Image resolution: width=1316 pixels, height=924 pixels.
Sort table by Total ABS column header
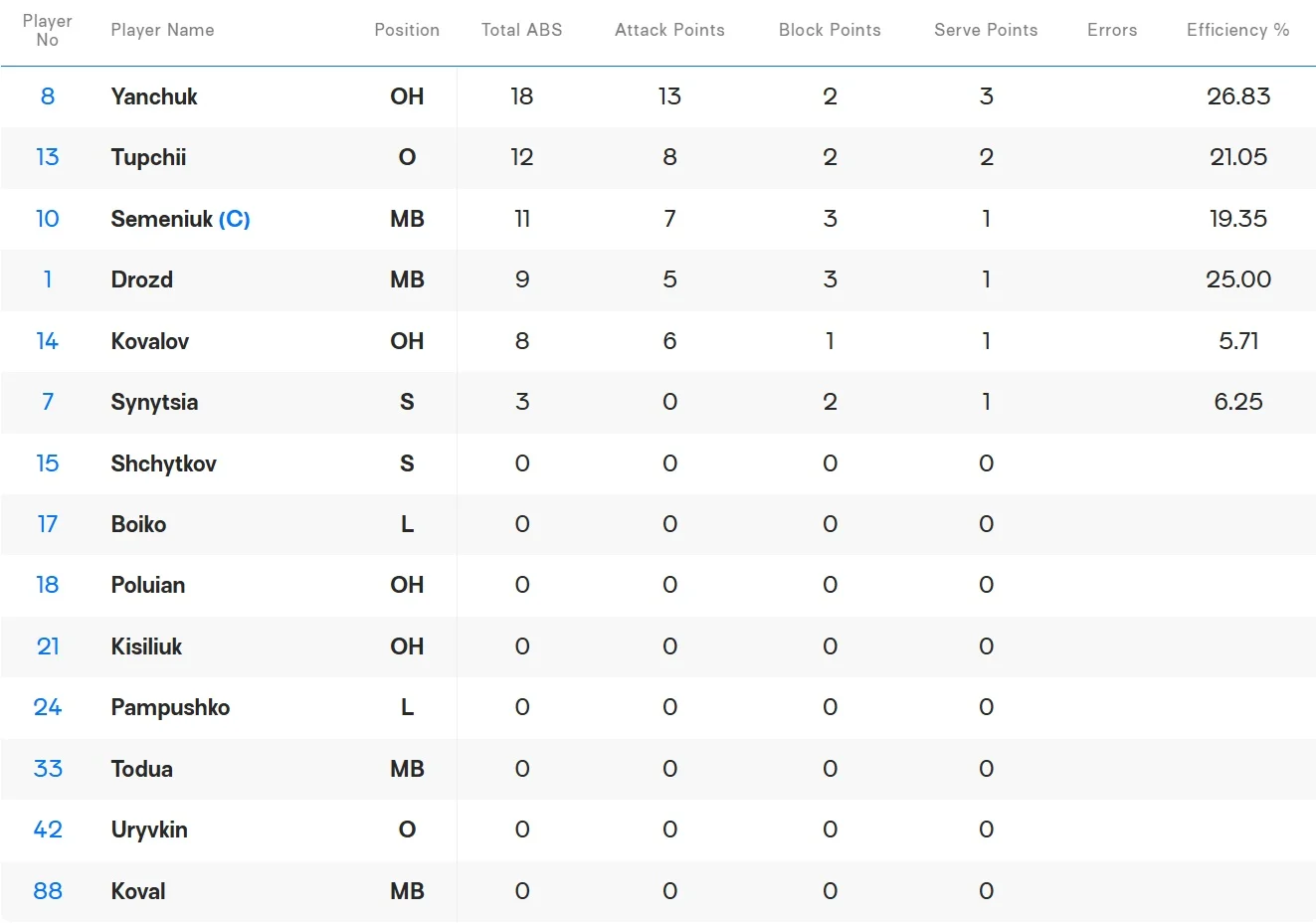[x=521, y=30]
